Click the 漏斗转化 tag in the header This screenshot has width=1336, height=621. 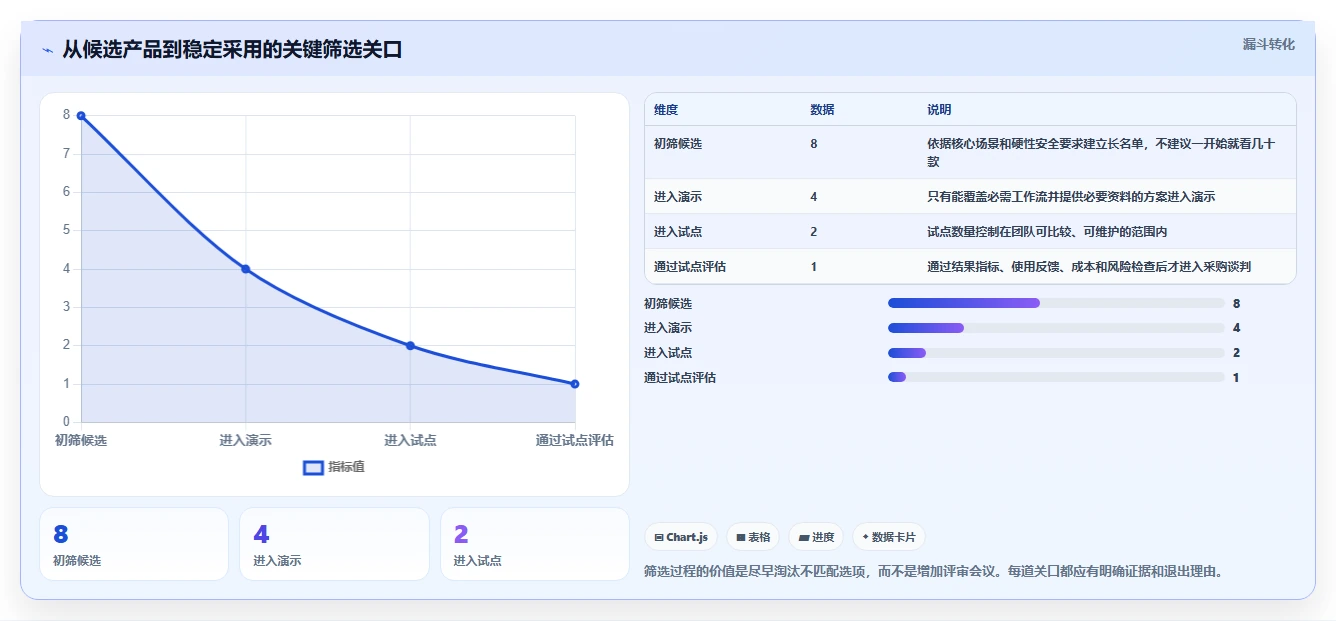(1269, 44)
